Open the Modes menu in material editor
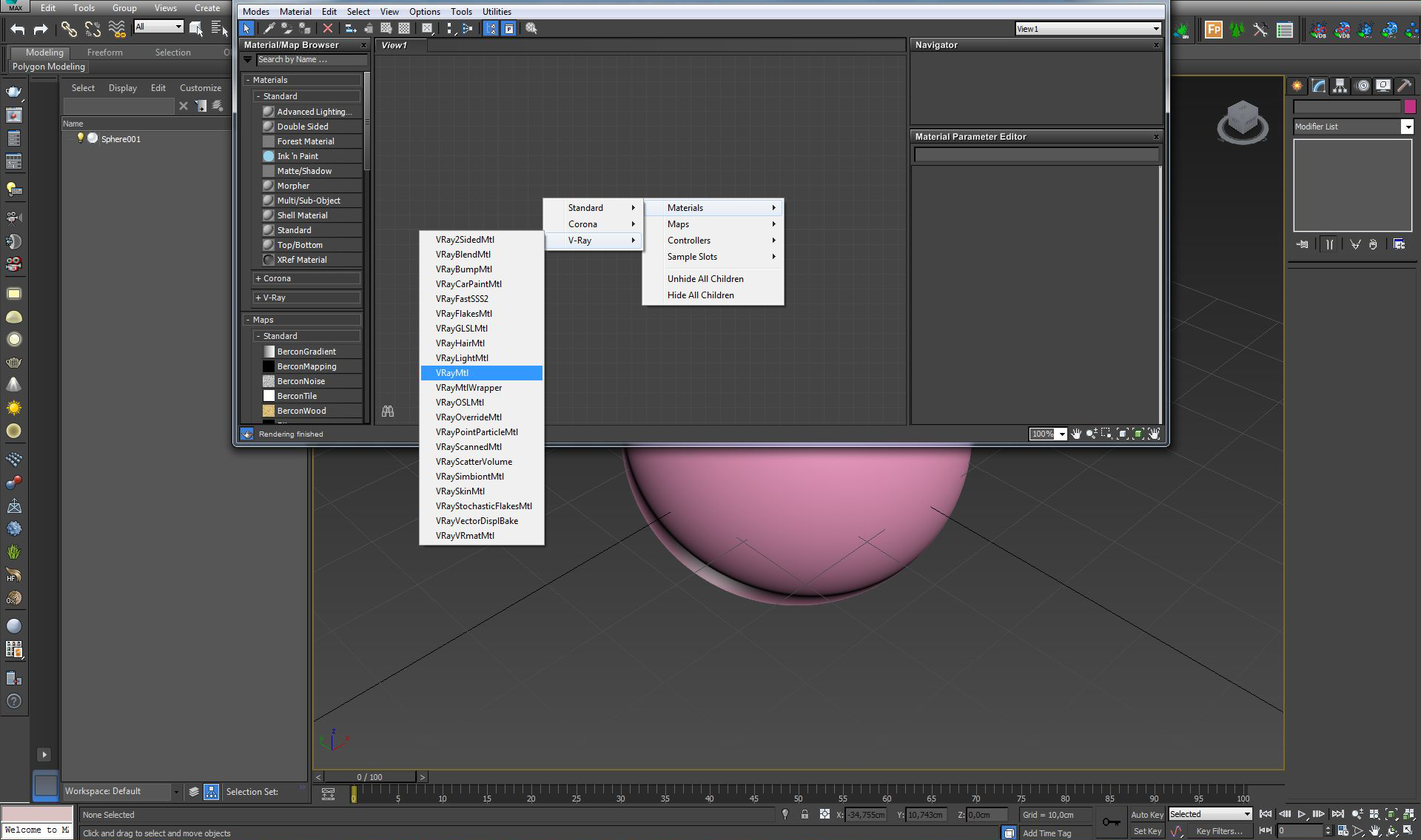This screenshot has width=1421, height=840. (256, 11)
